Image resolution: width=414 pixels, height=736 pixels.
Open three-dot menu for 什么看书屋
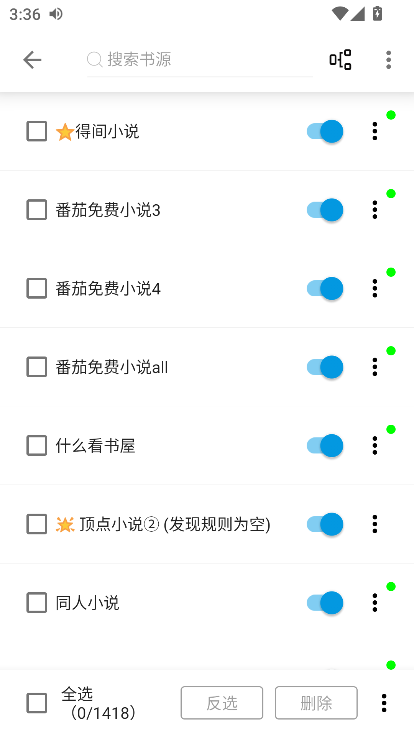(x=375, y=445)
